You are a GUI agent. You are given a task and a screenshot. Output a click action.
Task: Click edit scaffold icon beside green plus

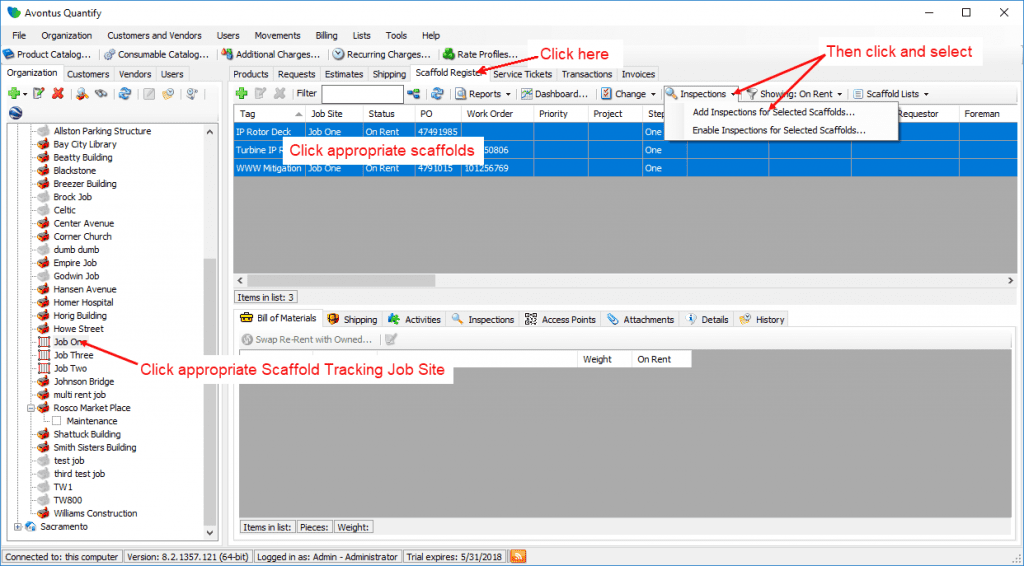[x=261, y=94]
